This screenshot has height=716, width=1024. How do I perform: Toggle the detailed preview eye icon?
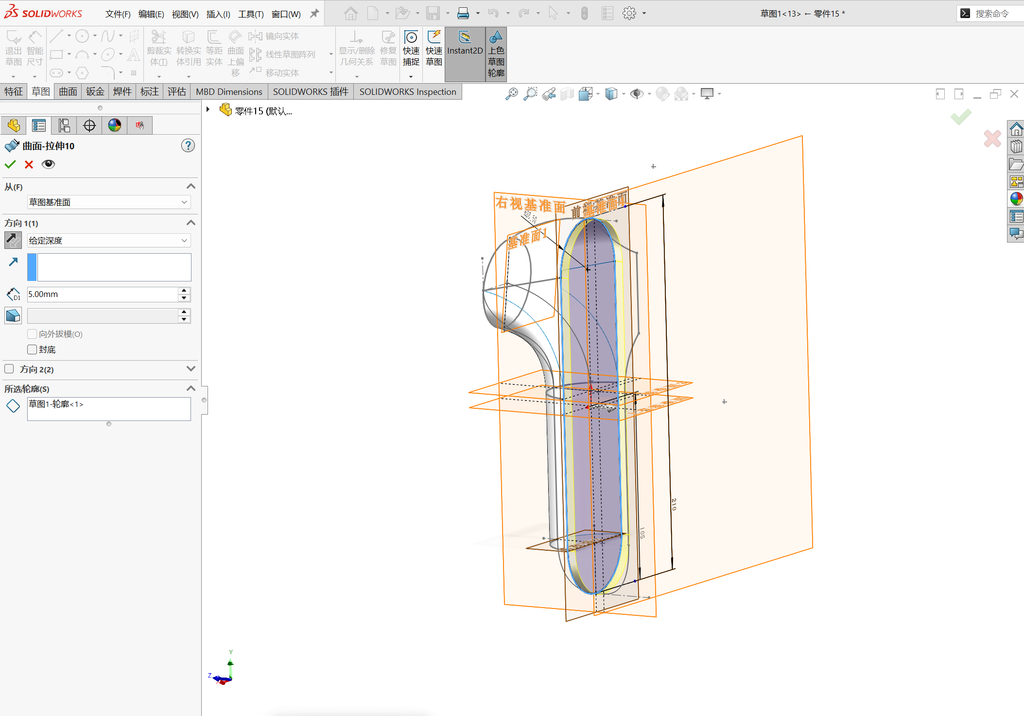click(x=48, y=165)
